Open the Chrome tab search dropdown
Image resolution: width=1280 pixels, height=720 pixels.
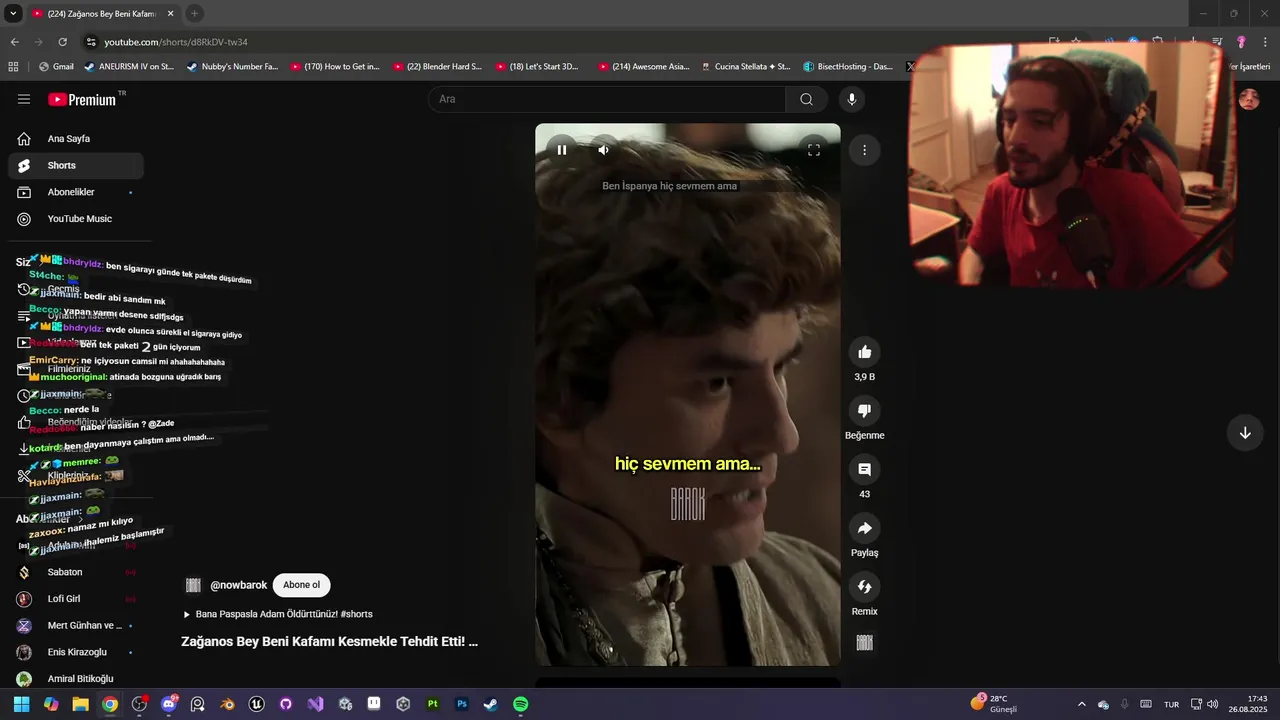point(13,13)
